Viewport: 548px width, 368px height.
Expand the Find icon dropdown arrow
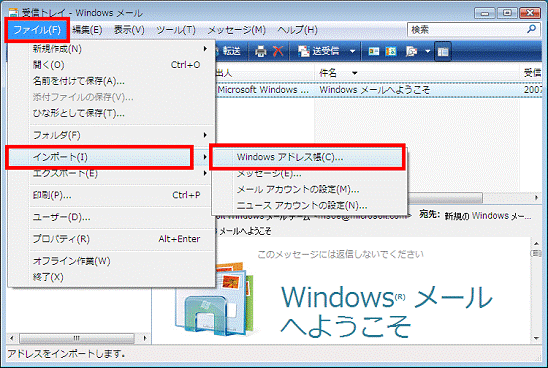coord(427,52)
